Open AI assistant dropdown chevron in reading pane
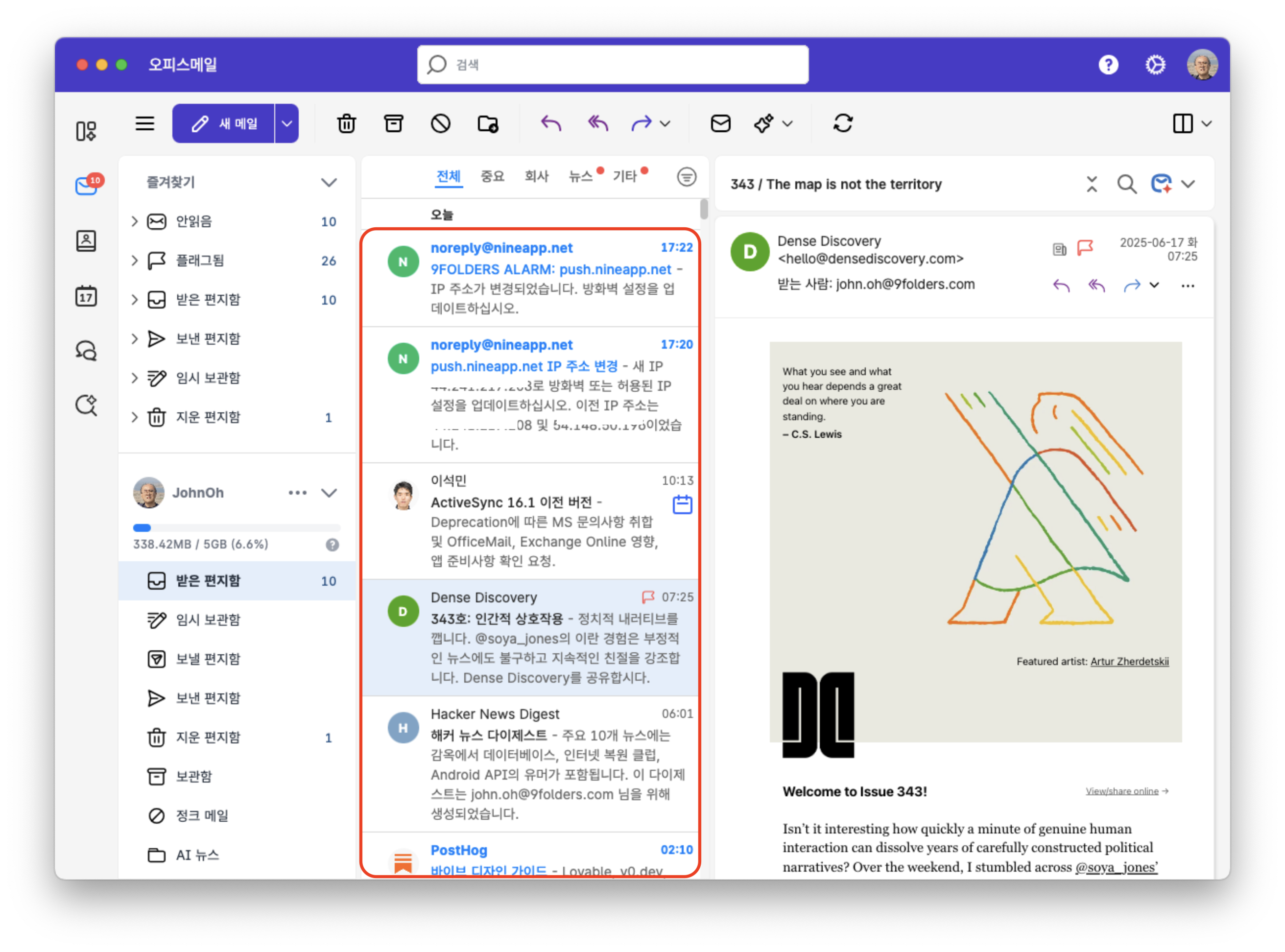This screenshot has height=952, width=1285. [1188, 185]
